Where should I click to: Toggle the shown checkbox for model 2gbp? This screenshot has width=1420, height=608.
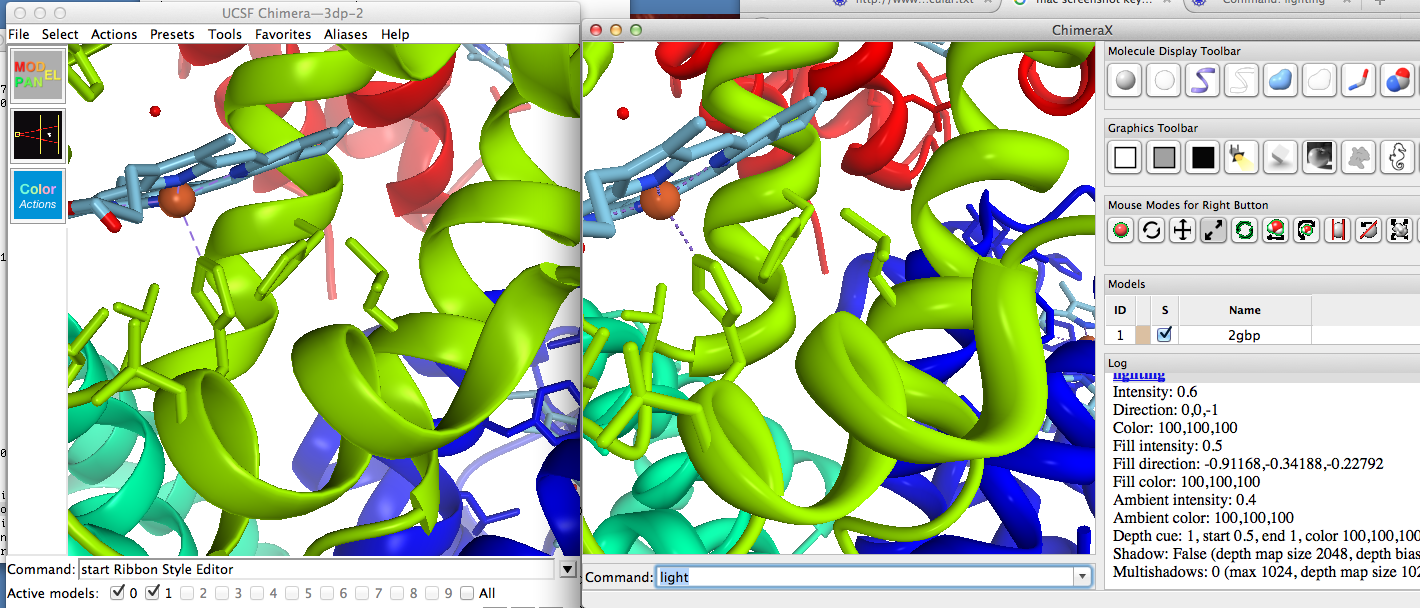coord(1164,335)
